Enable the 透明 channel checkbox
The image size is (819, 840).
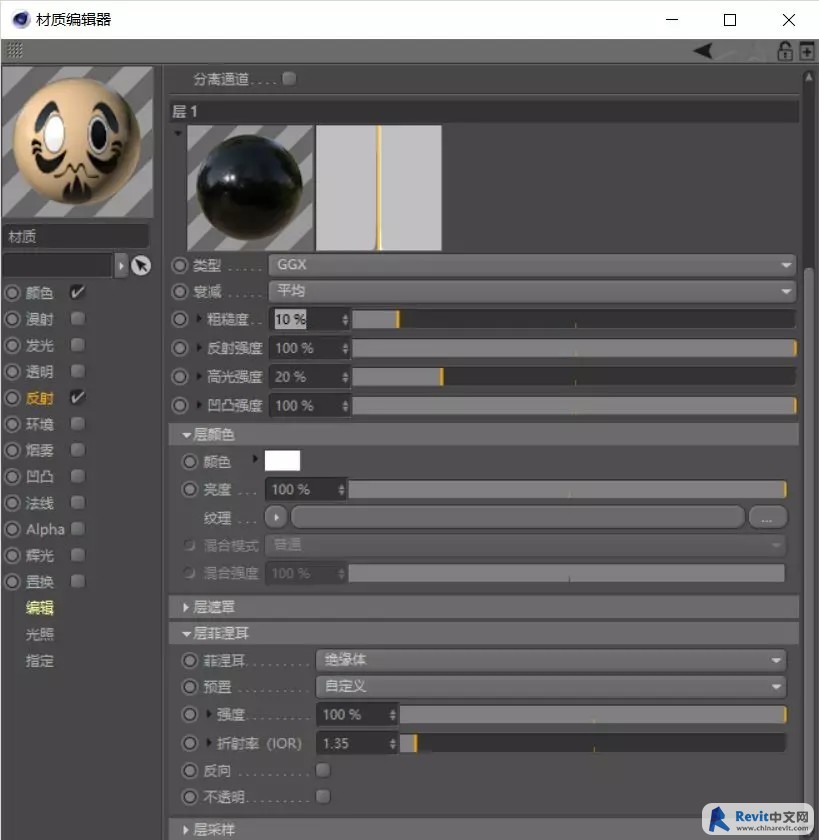point(78,371)
